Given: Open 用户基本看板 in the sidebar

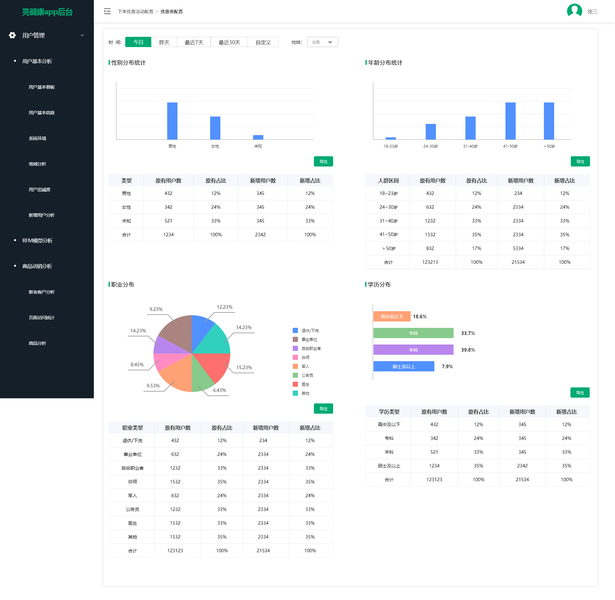Looking at the screenshot, I should point(42,87).
